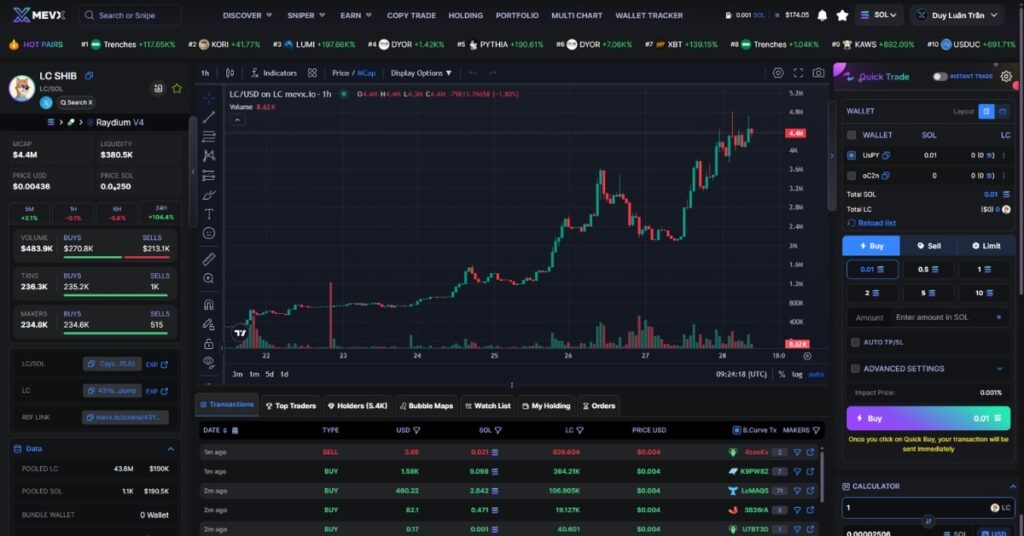Image resolution: width=1024 pixels, height=536 pixels.
Task: Open external link for 1.58K buy row
Action: click(x=810, y=471)
